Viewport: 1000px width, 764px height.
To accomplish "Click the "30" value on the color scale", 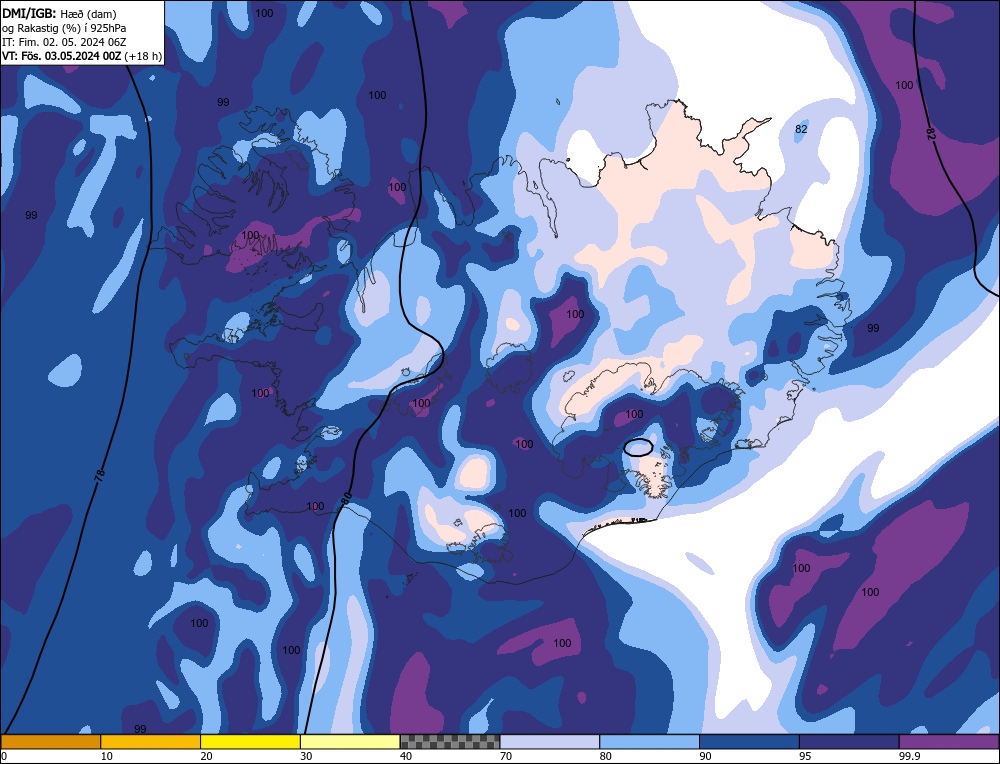I will (x=306, y=756).
